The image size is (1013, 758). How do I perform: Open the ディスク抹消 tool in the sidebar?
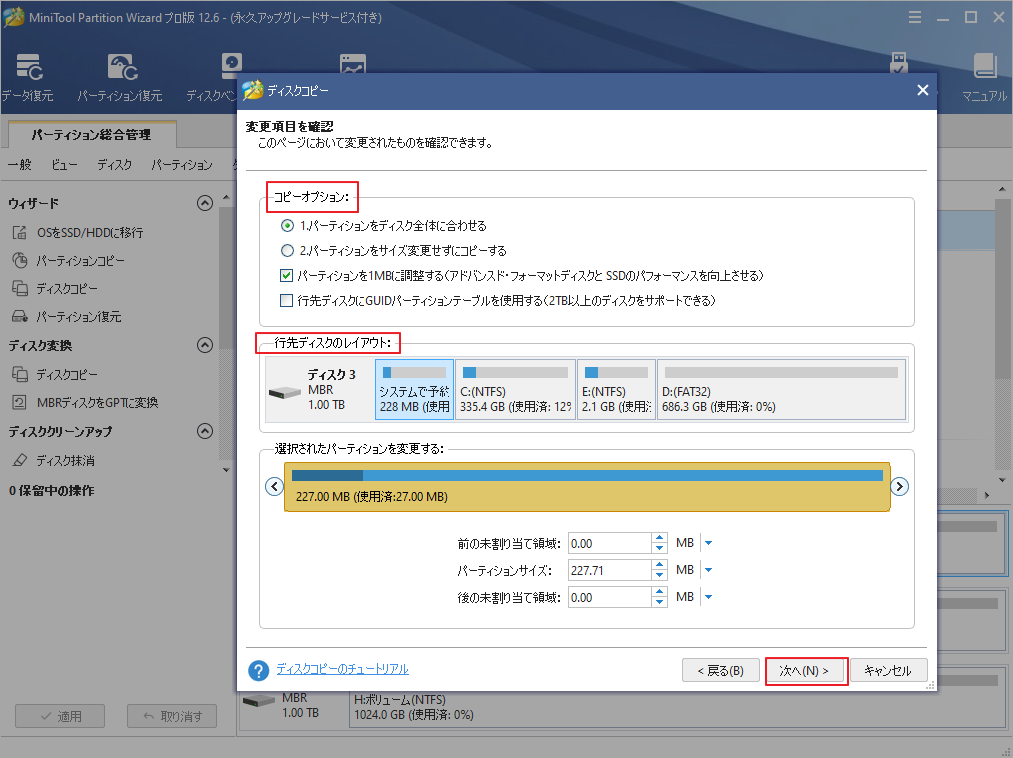[x=68, y=462]
